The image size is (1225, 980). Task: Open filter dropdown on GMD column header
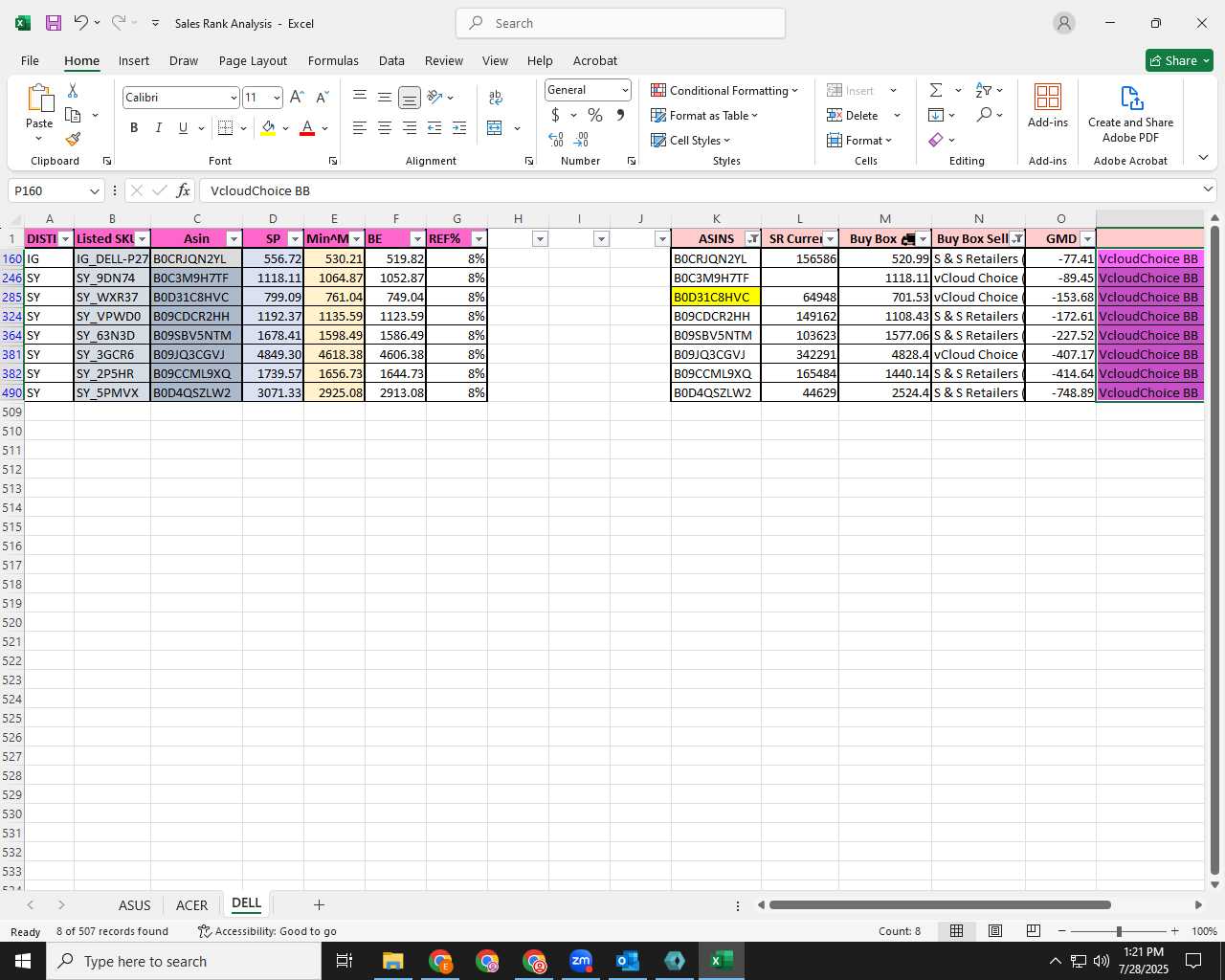[1087, 239]
